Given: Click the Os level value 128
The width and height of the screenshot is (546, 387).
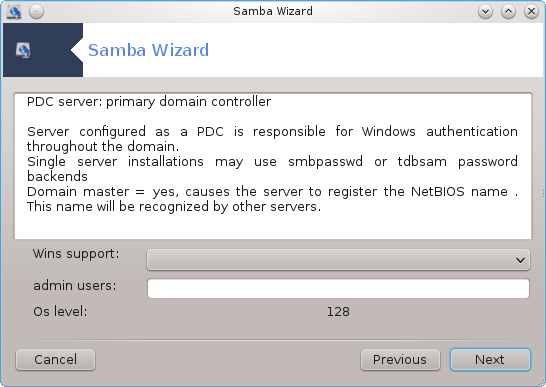Looking at the screenshot, I should [x=338, y=311].
